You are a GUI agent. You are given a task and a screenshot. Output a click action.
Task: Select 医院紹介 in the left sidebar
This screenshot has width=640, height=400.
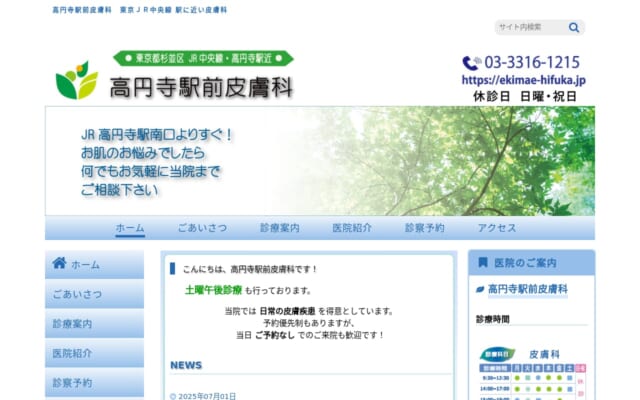point(94,353)
